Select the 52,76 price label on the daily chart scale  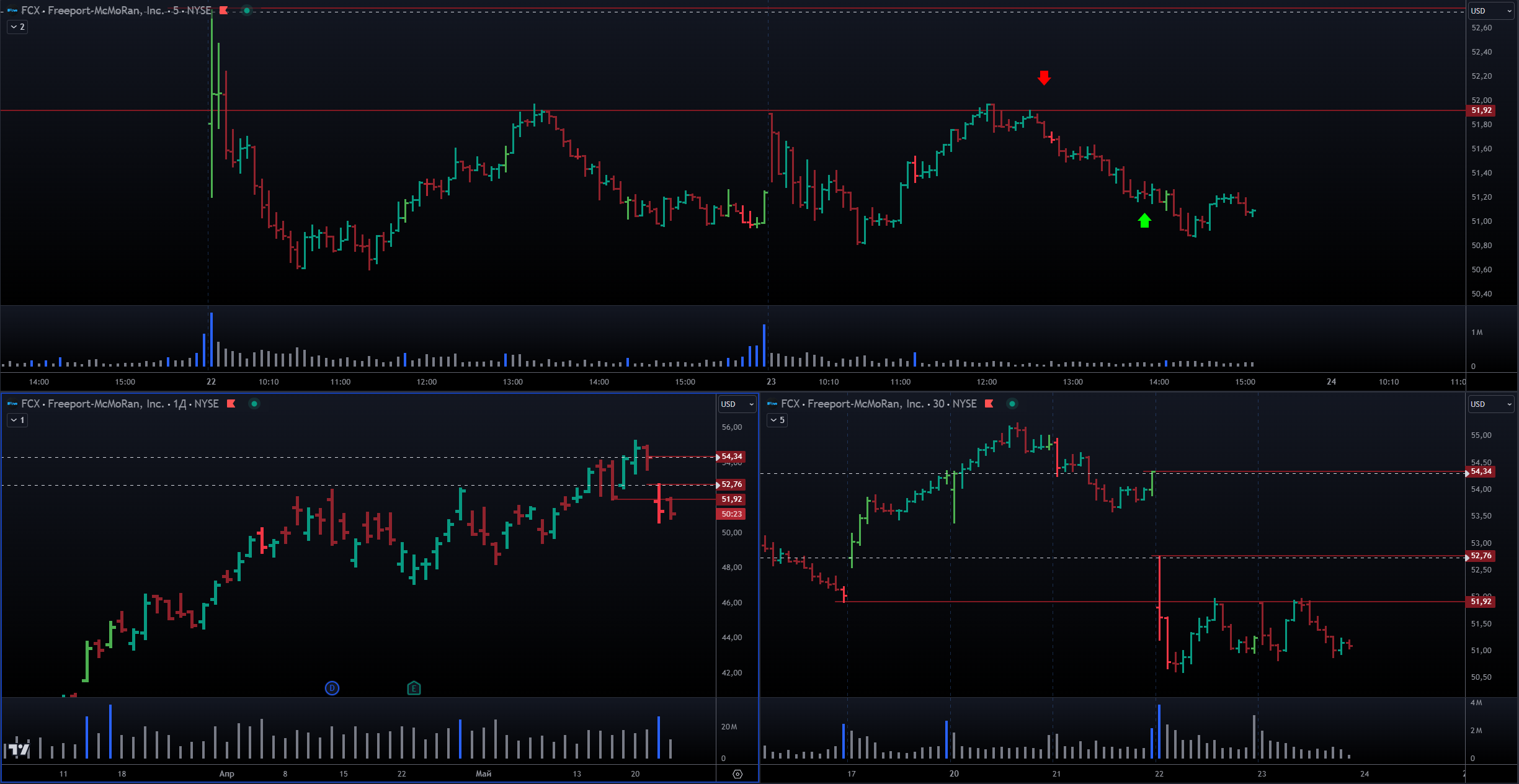coord(731,484)
